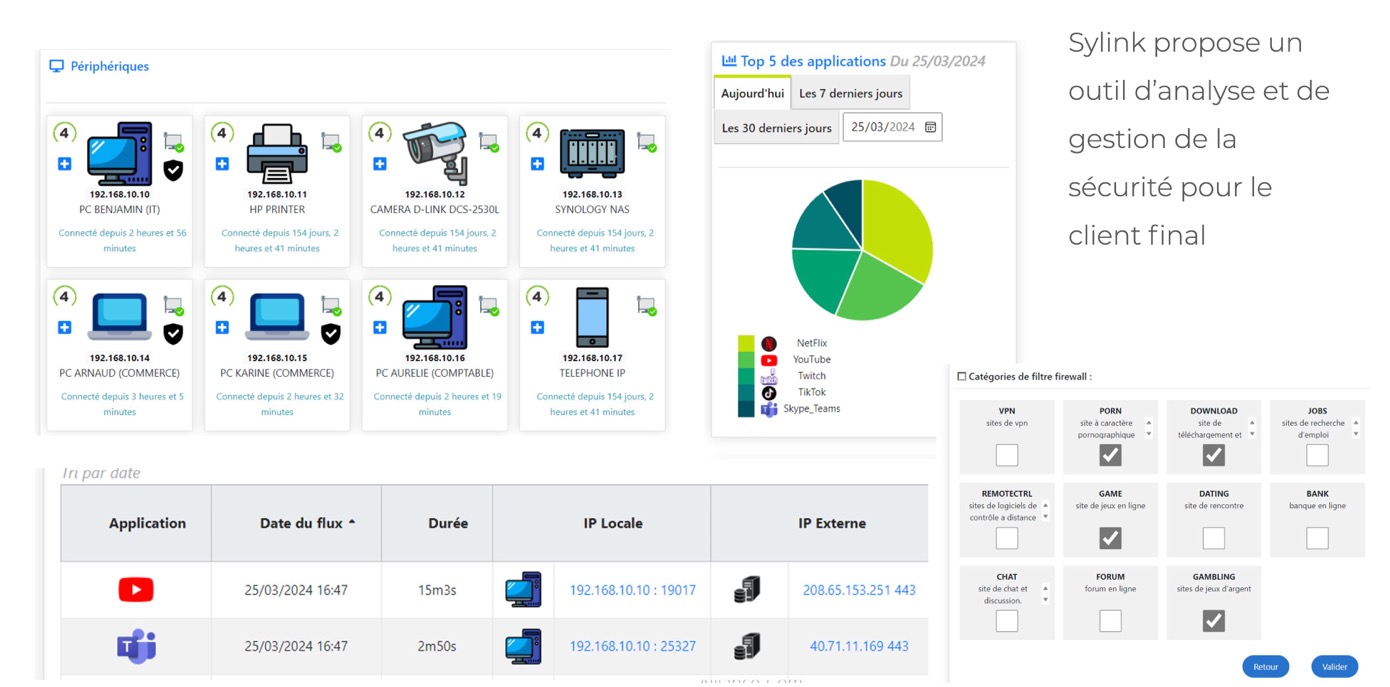Screen dimensions: 1390x687
Task: Uncheck the PORN filter category checkbox
Action: pos(1110,455)
